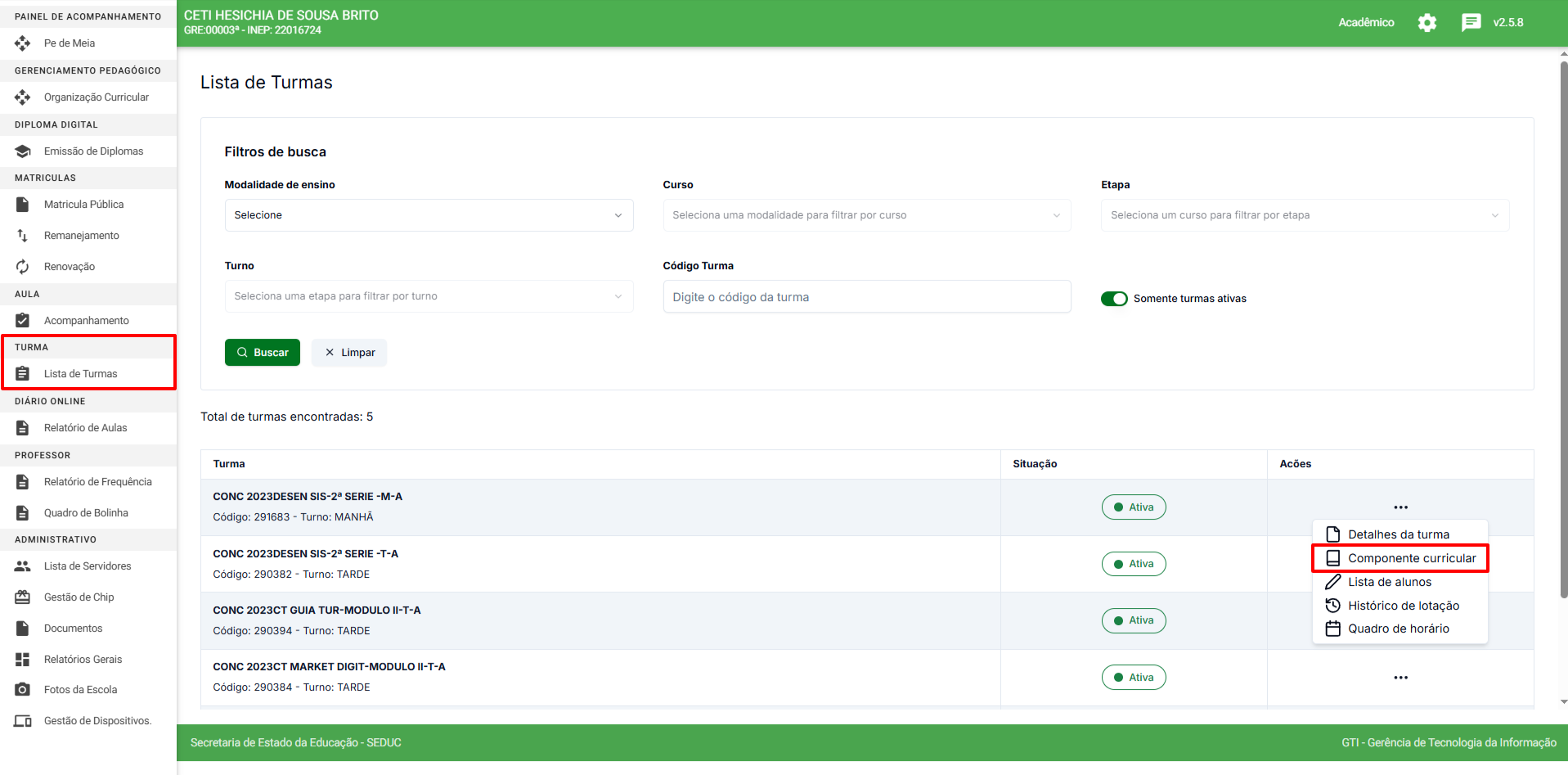Image resolution: width=1568 pixels, height=775 pixels.
Task: Click the green Buscar button
Action: [x=263, y=353]
